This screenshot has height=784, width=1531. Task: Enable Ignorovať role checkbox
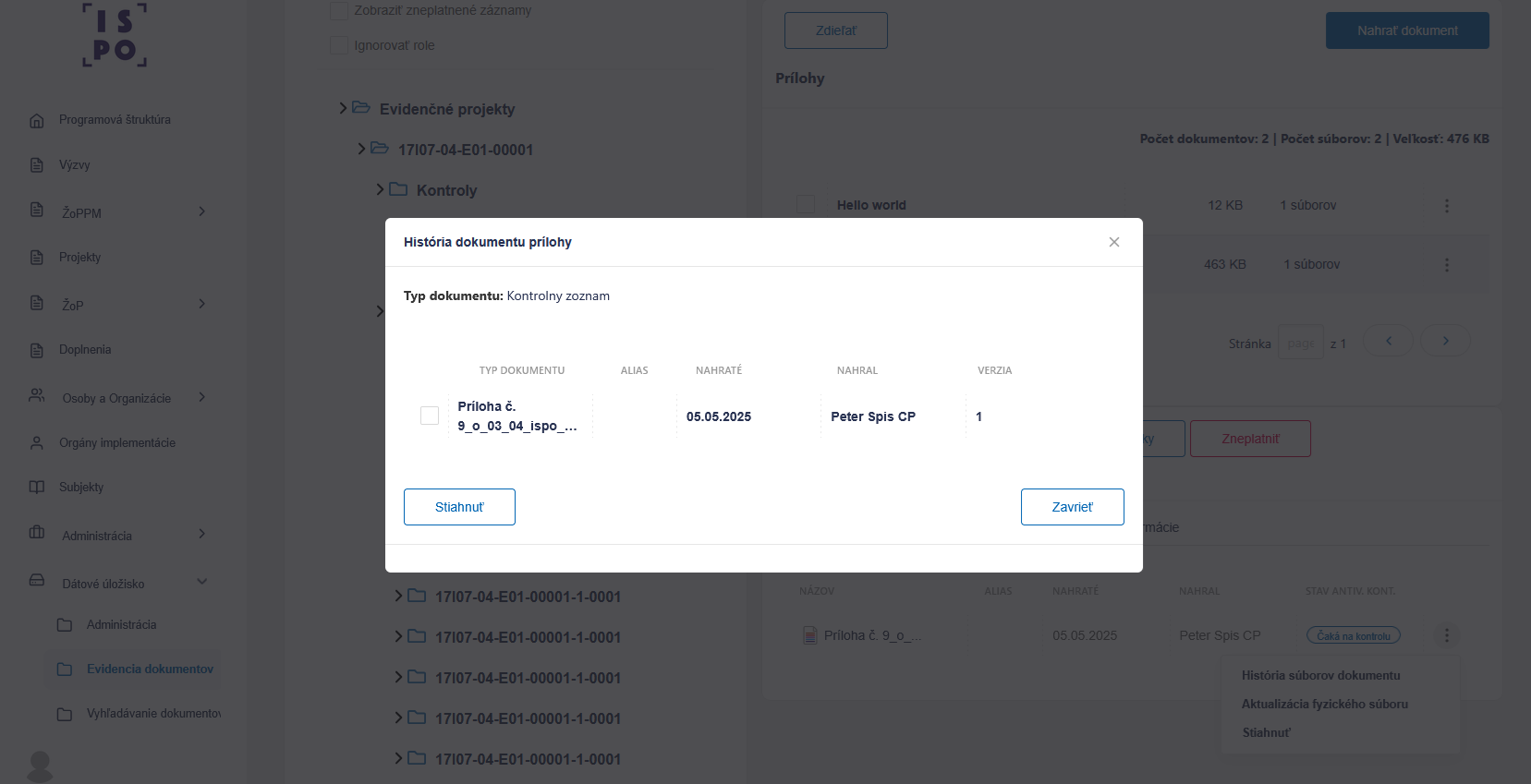coord(339,45)
